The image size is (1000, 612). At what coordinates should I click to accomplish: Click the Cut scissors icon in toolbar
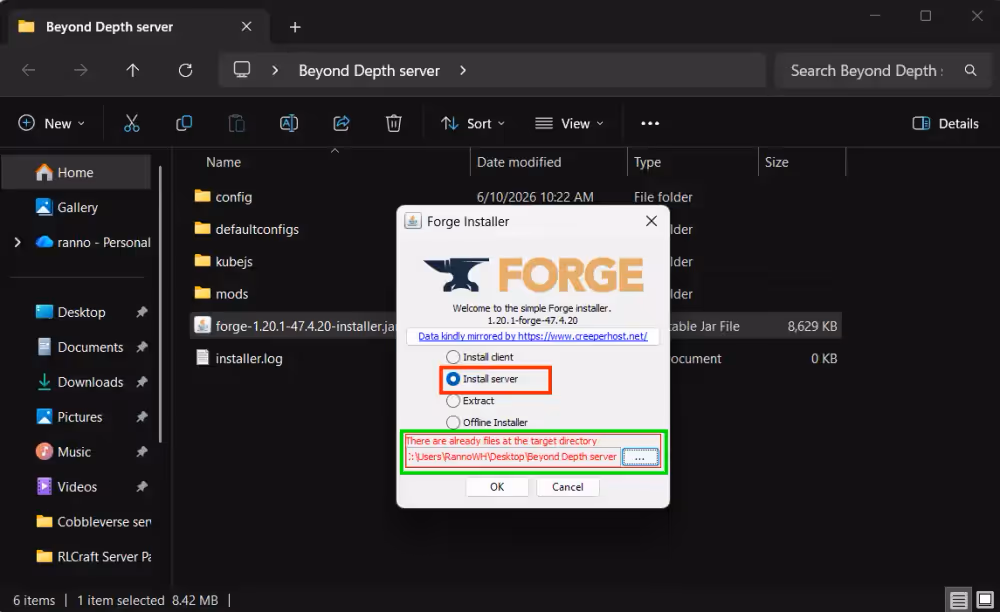(131, 123)
